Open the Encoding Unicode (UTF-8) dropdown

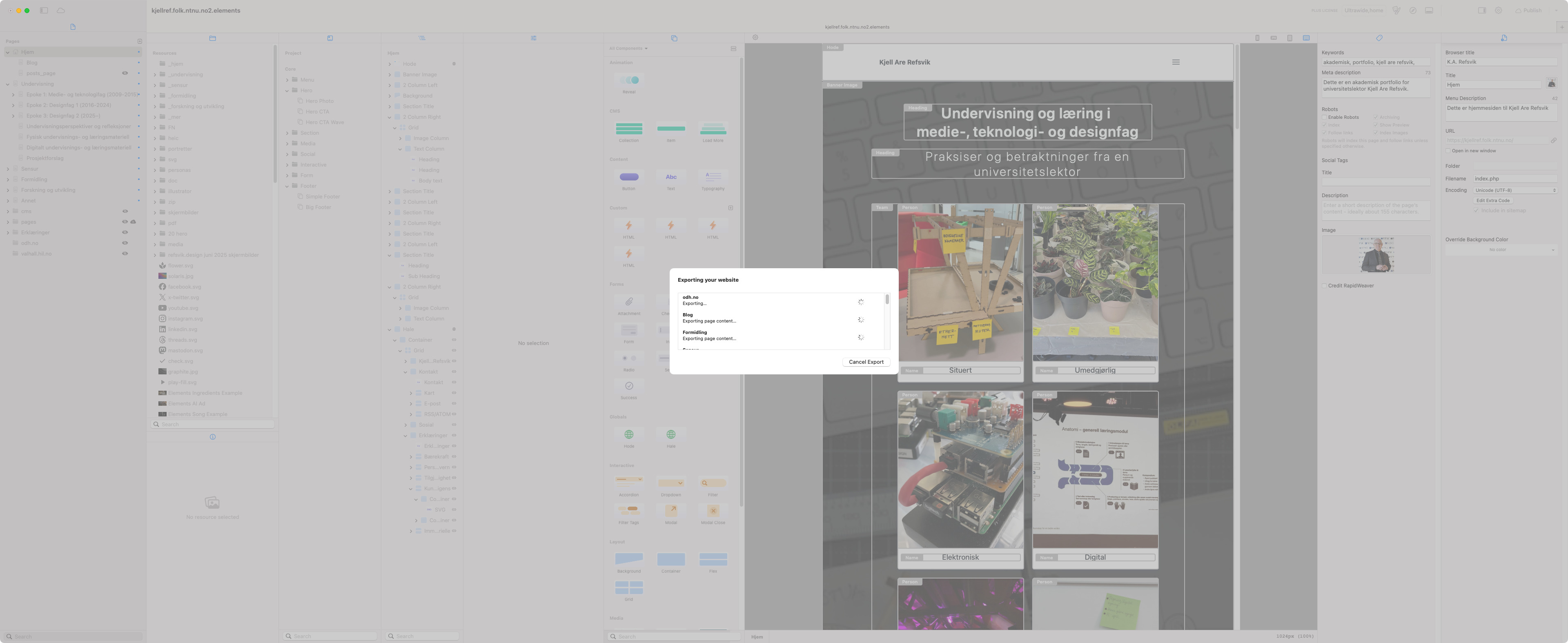tap(1515, 190)
